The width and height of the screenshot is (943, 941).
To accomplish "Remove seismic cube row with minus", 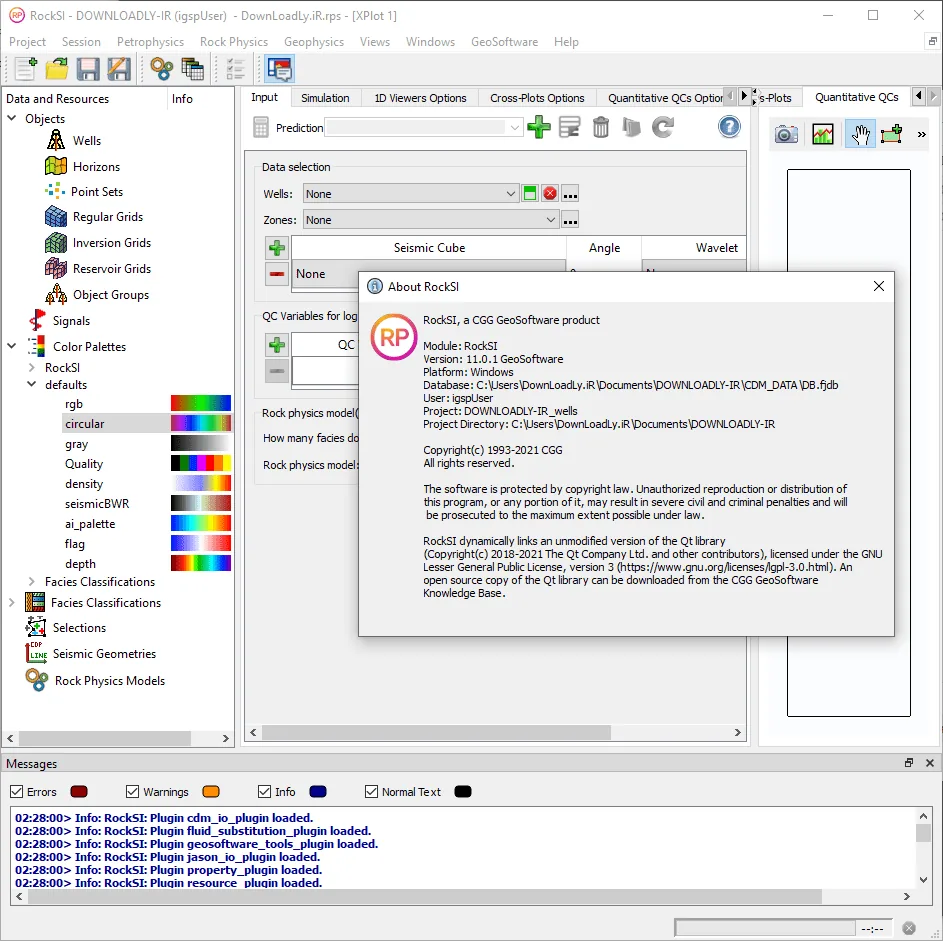I will [277, 274].
